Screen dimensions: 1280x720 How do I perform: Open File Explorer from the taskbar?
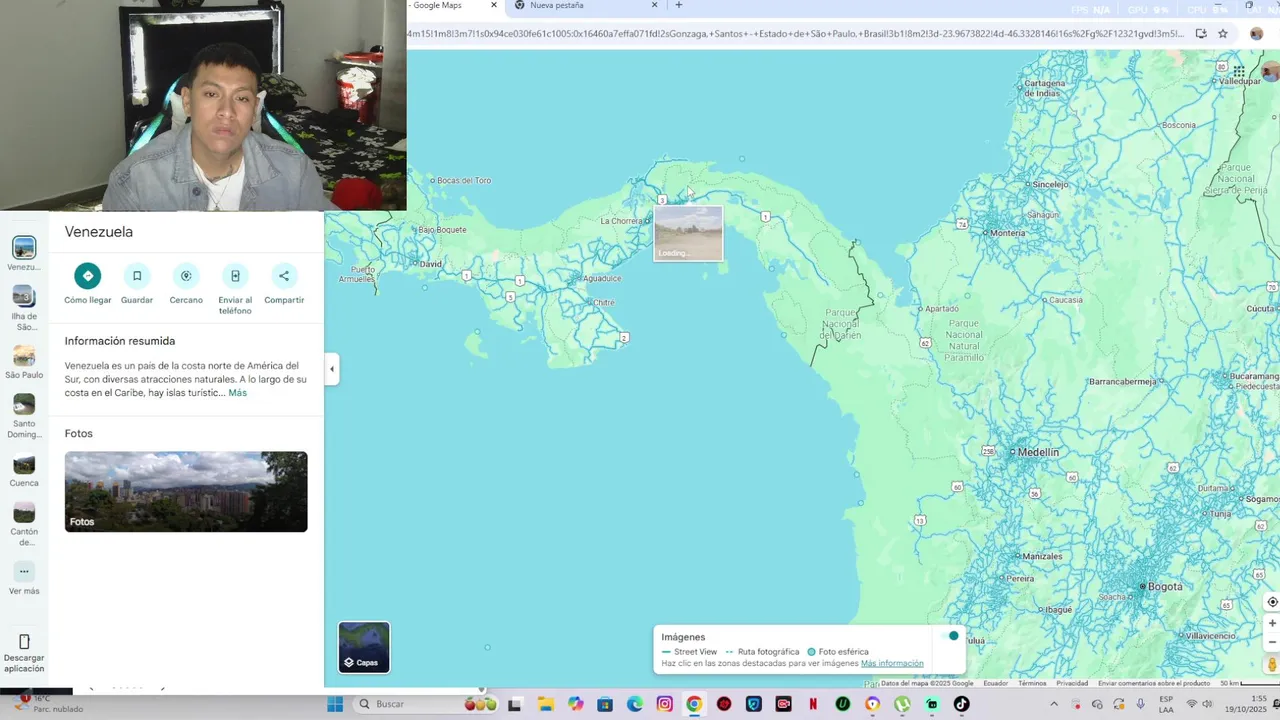click(546, 704)
